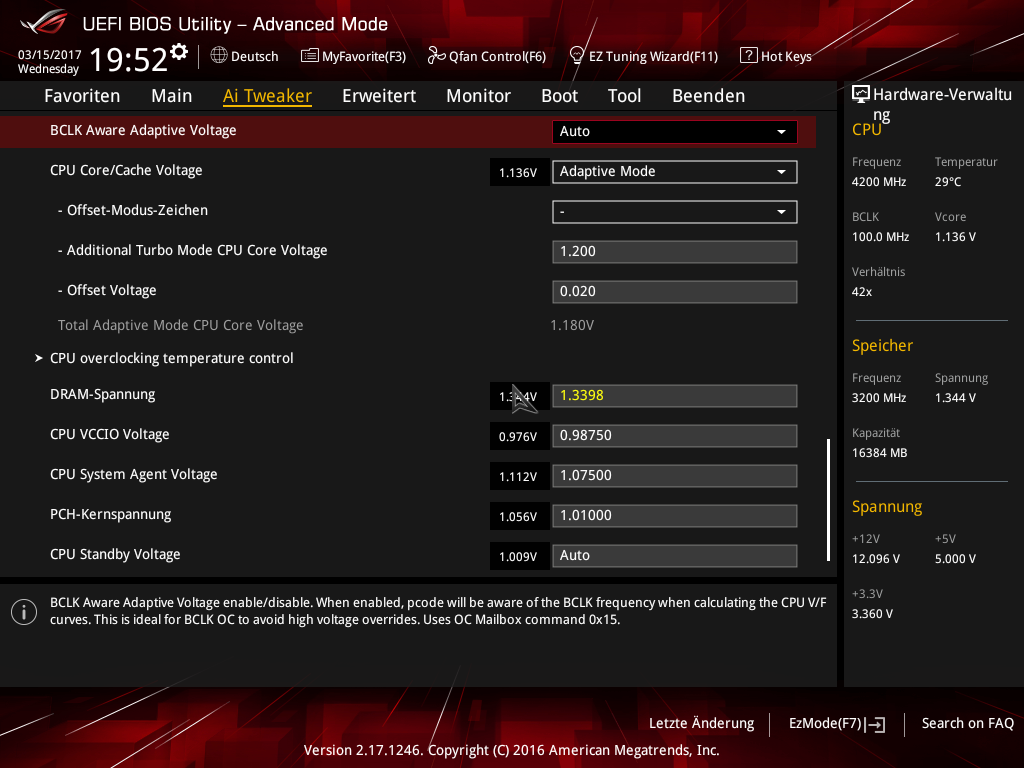
Task: Click BCLK Aware Adaptive Voltage label
Action: tap(143, 130)
